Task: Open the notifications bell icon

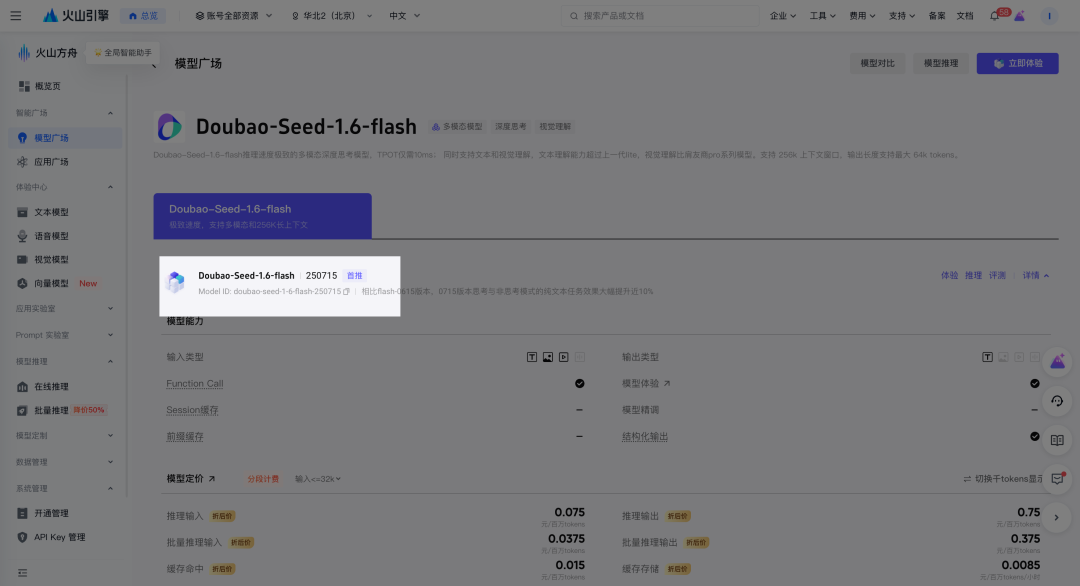Action: [995, 16]
